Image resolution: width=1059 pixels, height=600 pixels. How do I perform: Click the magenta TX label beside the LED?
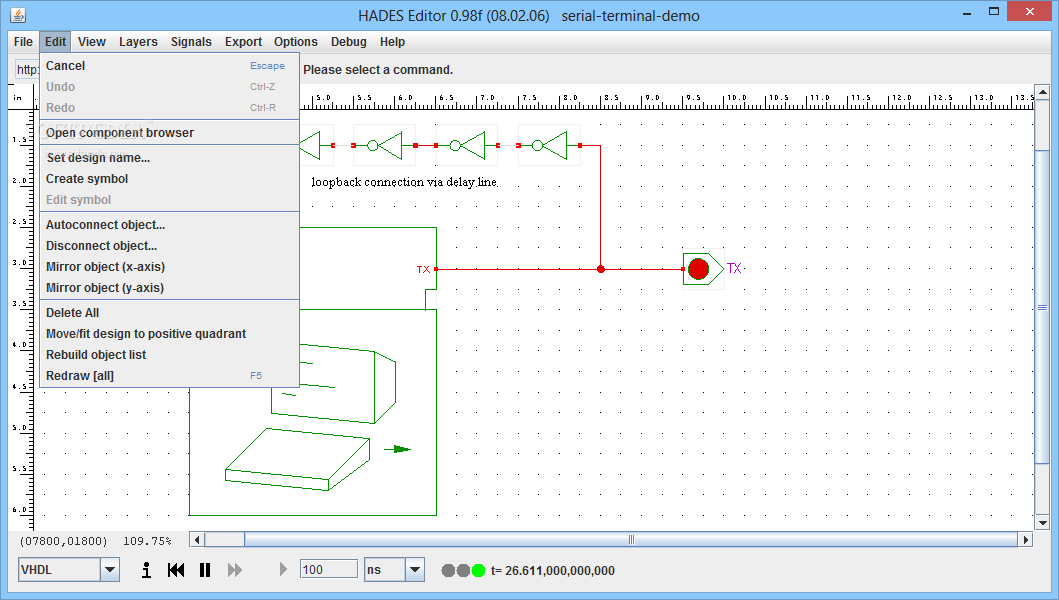point(734,268)
